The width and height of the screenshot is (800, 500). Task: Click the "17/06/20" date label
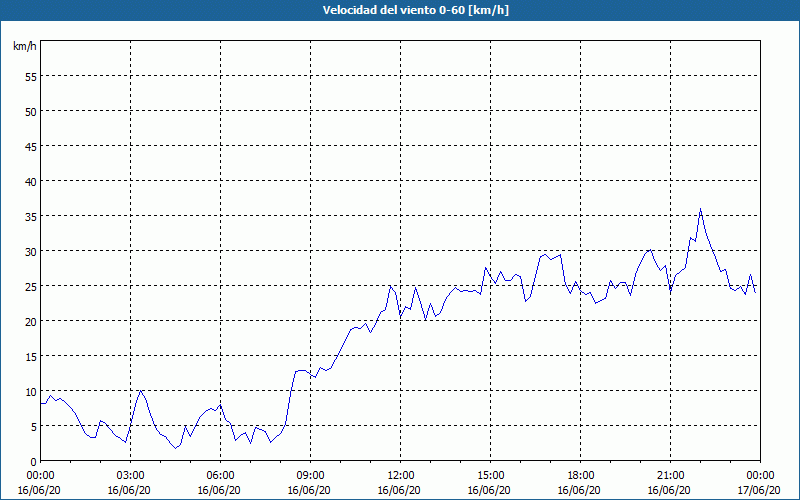tap(759, 490)
